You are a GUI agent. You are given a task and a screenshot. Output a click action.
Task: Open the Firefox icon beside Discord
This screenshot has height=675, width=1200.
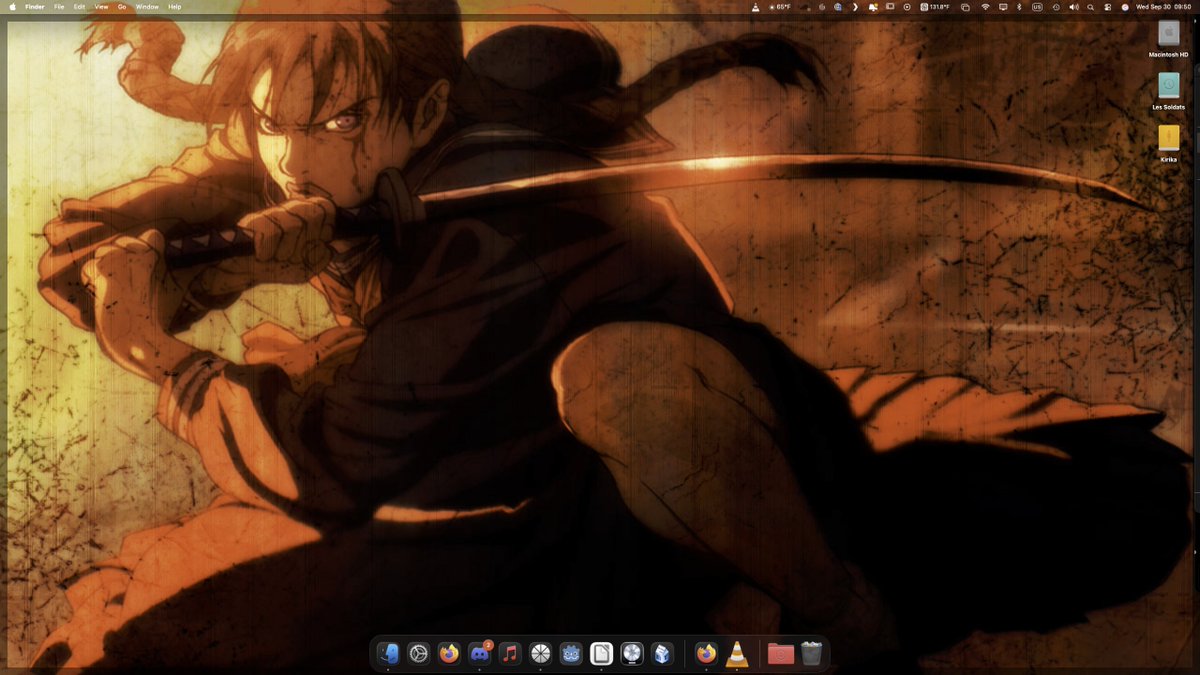[x=449, y=654]
